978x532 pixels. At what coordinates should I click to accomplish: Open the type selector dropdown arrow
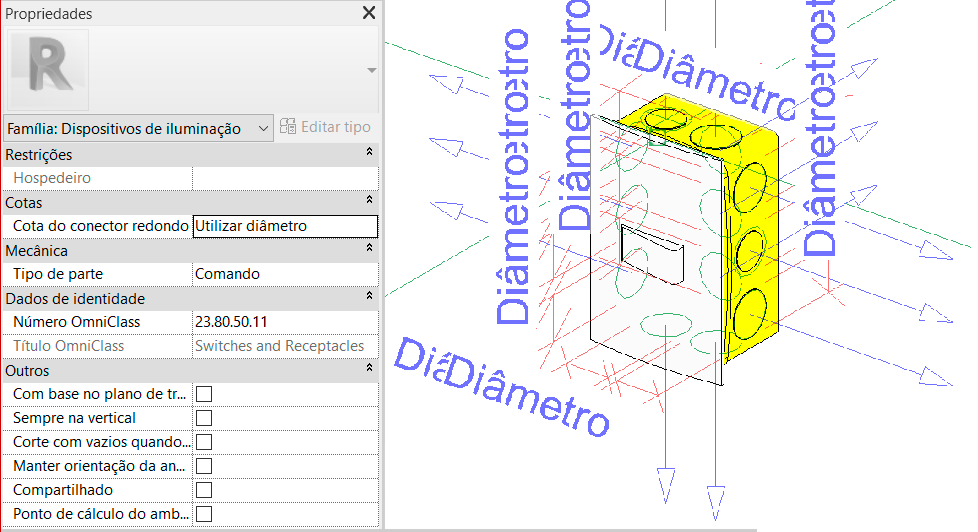[372, 70]
